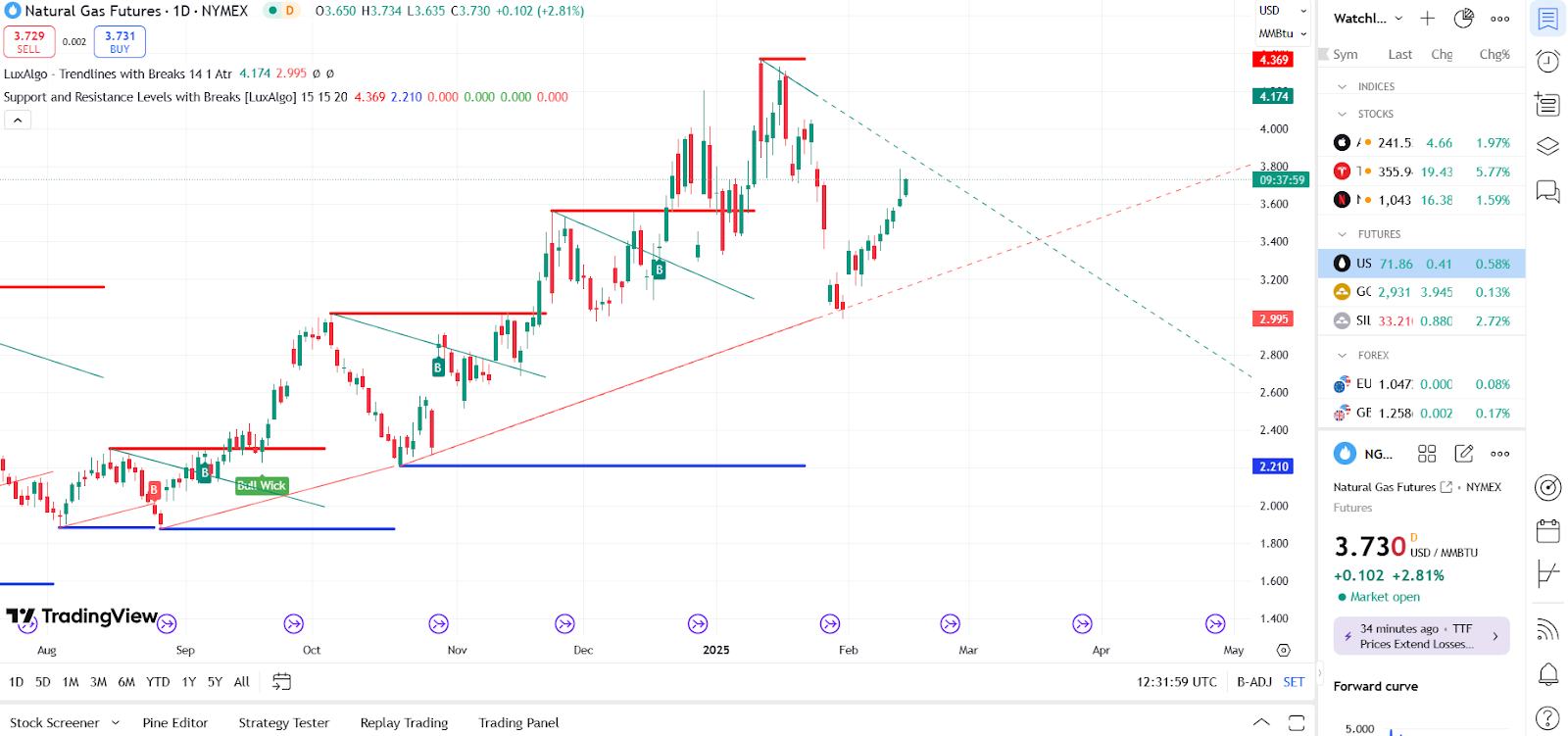Open the Notifications bell icon

1548,674
